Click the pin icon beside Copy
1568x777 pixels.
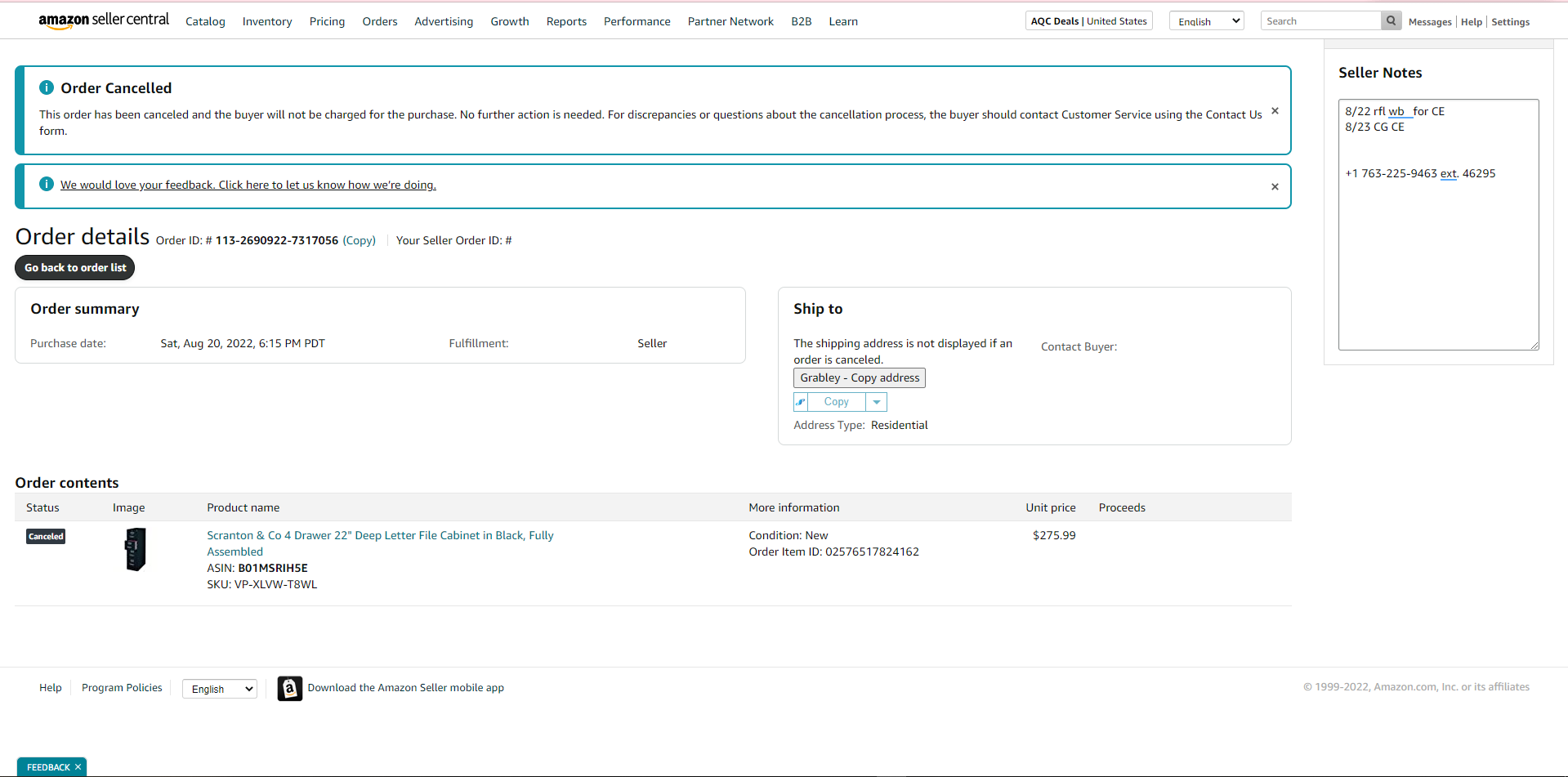click(x=801, y=402)
